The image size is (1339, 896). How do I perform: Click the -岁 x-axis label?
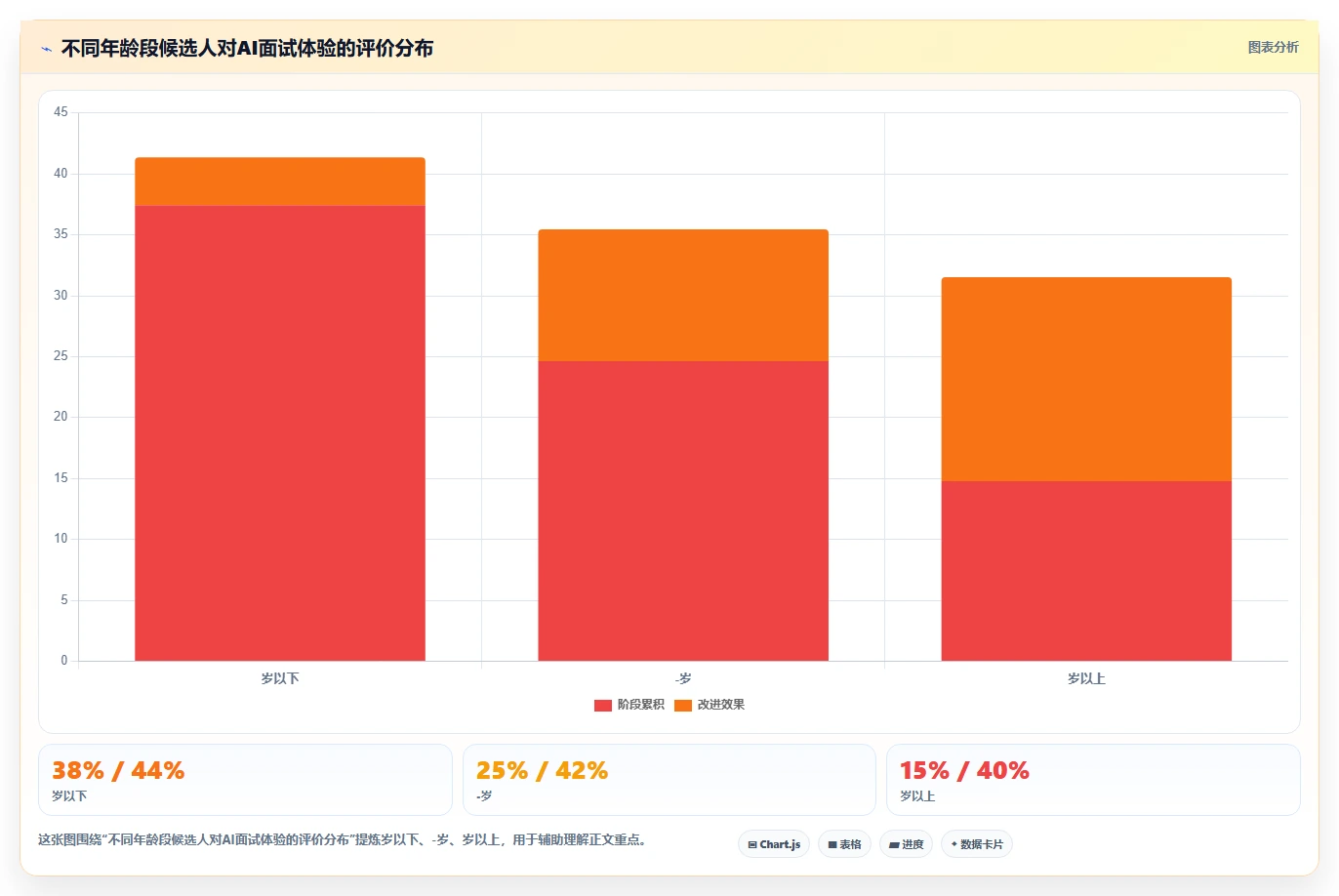pos(683,678)
